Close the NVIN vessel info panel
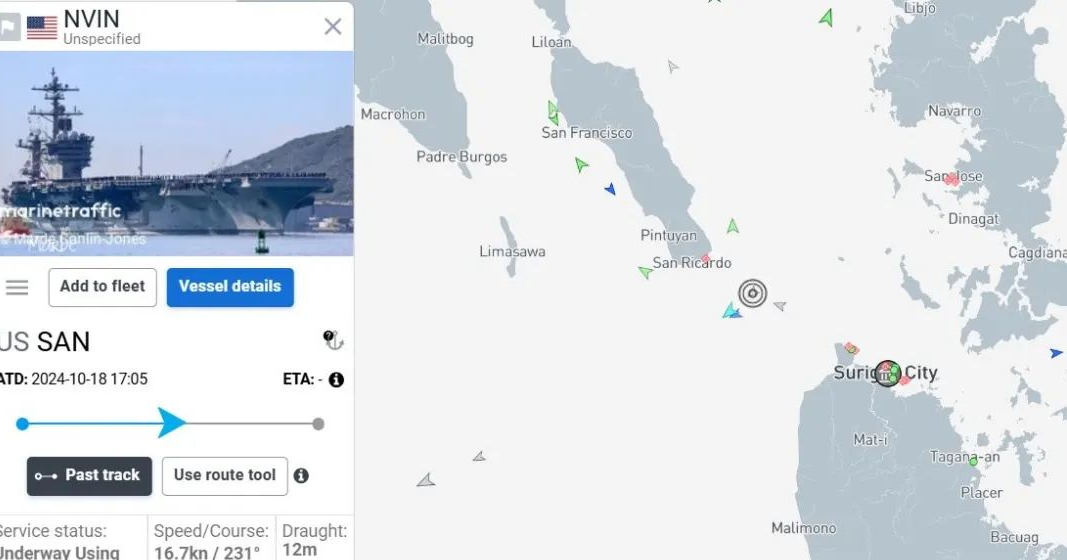The width and height of the screenshot is (1067, 560). pyautogui.click(x=333, y=27)
